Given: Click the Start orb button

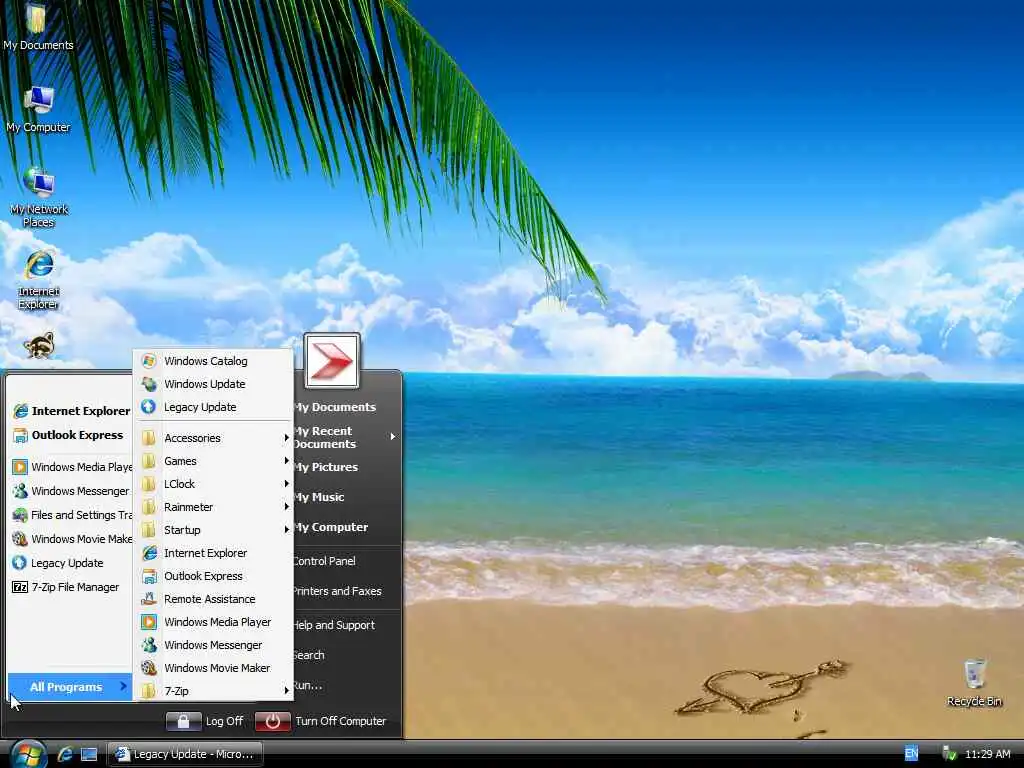Looking at the screenshot, I should point(28,754).
